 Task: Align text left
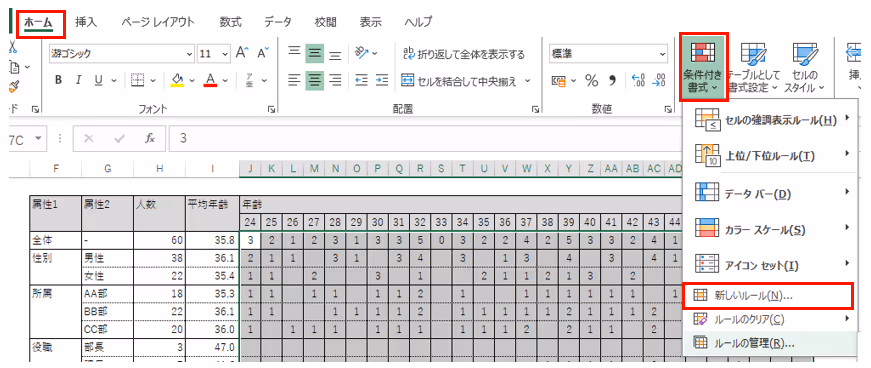tap(294, 81)
